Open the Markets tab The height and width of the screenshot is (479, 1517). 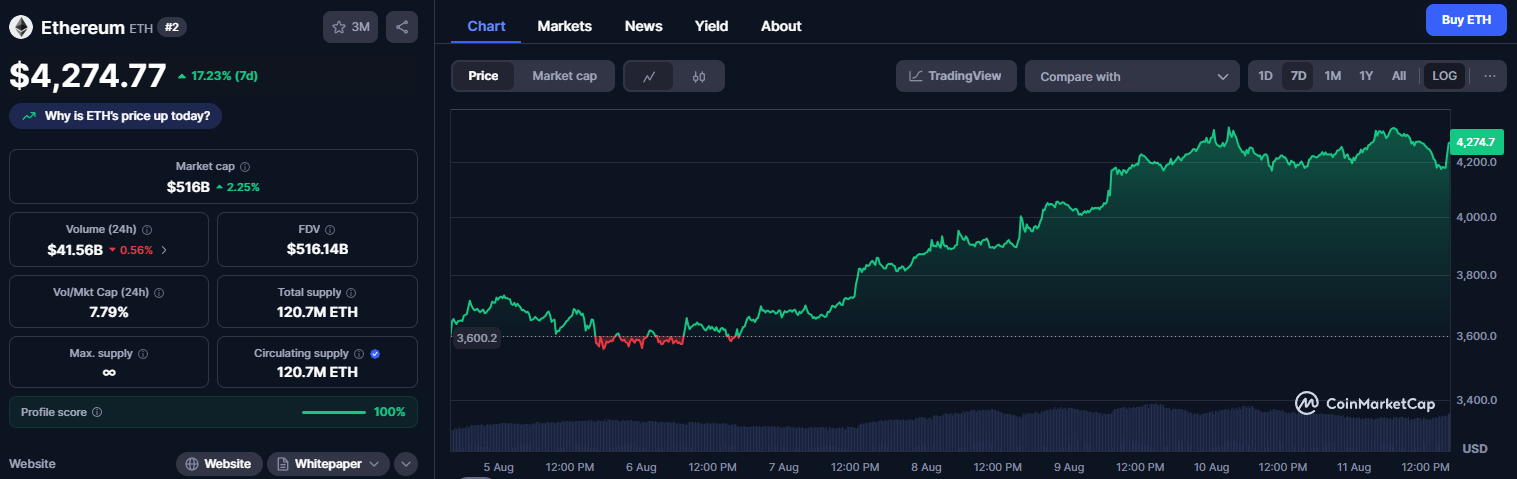tap(565, 26)
